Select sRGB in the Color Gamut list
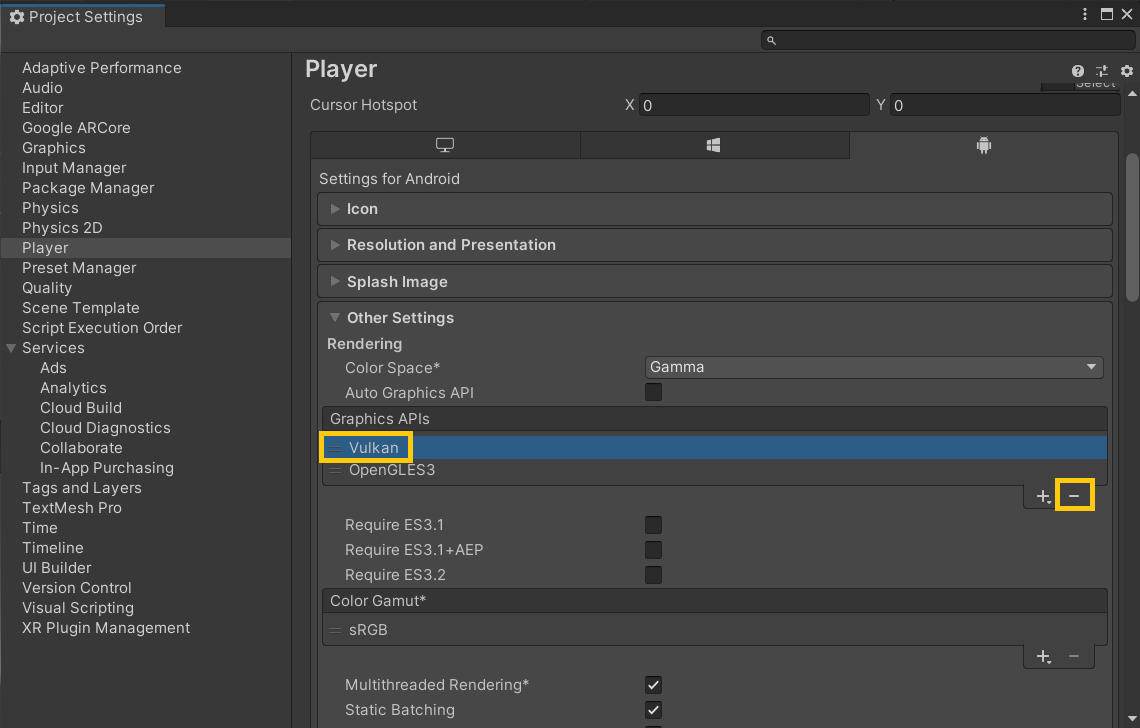Viewport: 1140px width, 728px height. [715, 630]
